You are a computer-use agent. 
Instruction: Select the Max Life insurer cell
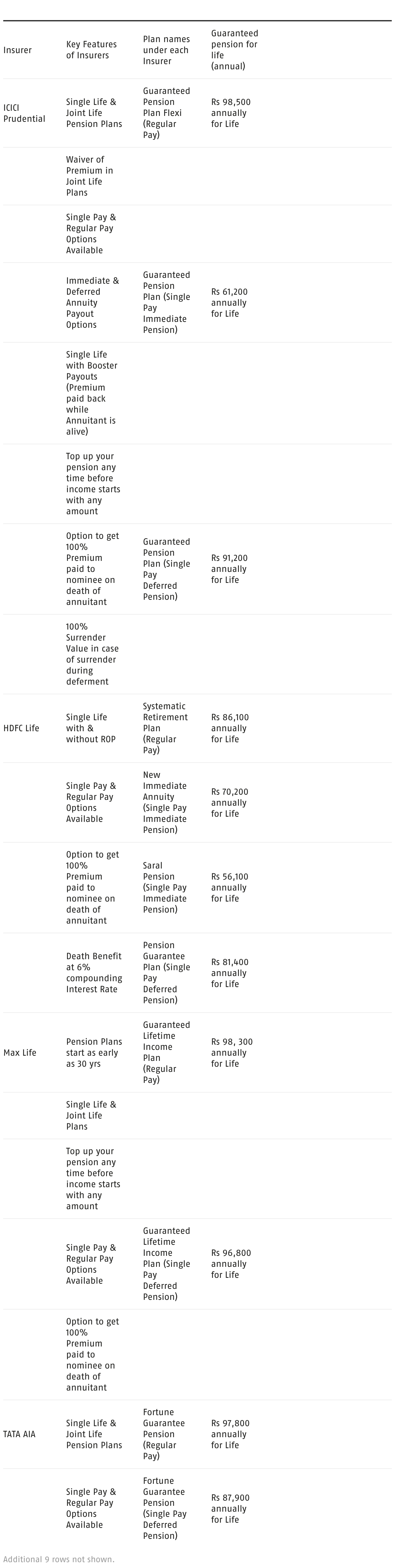(x=20, y=1052)
